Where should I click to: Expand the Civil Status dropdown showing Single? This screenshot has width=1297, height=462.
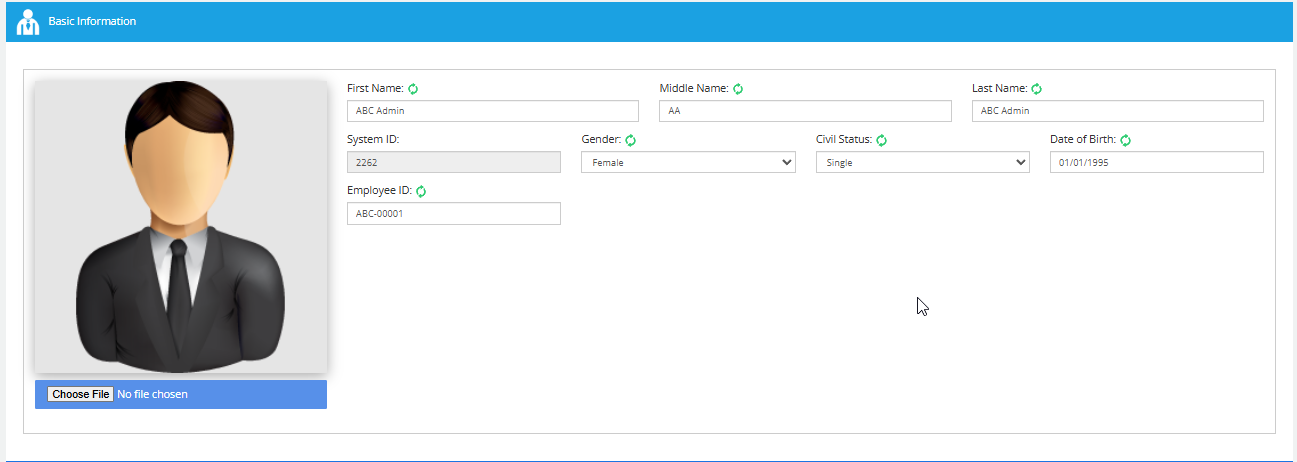[922, 162]
